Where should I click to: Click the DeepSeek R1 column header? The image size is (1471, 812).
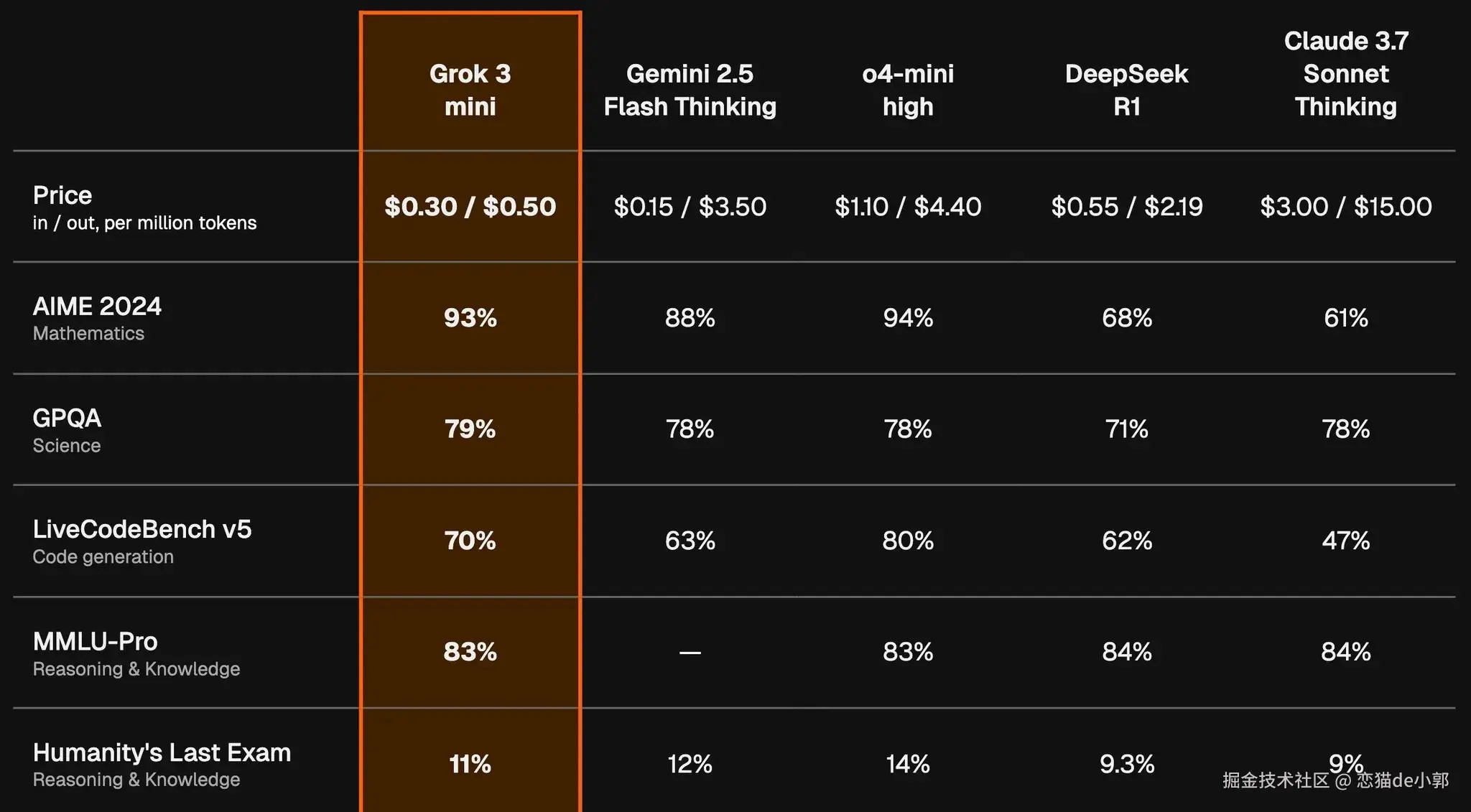1126,90
